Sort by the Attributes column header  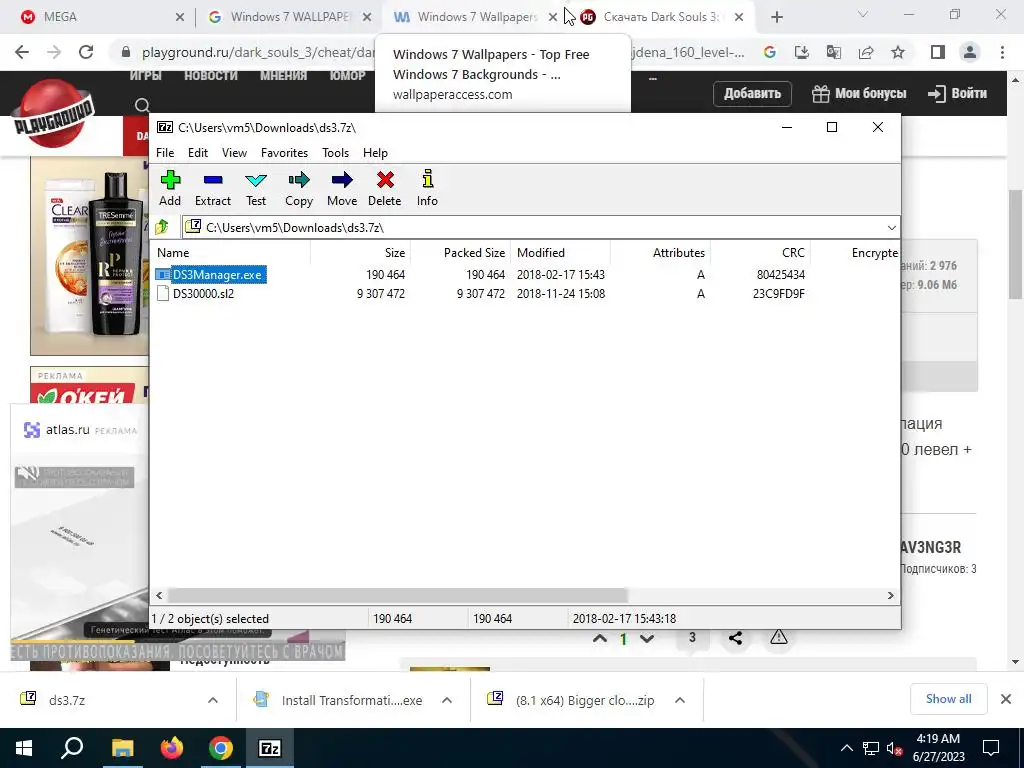click(x=660, y=253)
